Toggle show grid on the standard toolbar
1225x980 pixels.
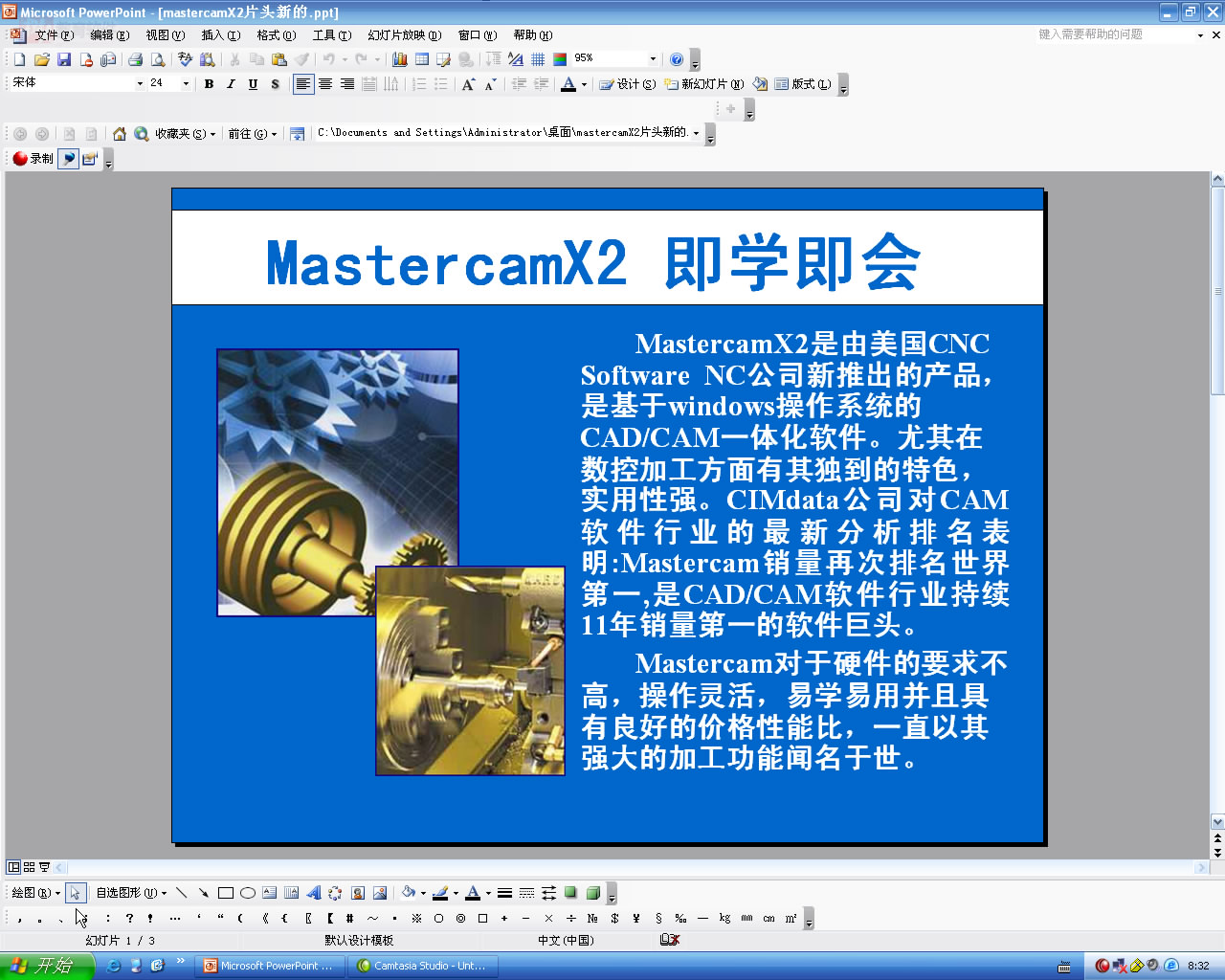pos(538,59)
